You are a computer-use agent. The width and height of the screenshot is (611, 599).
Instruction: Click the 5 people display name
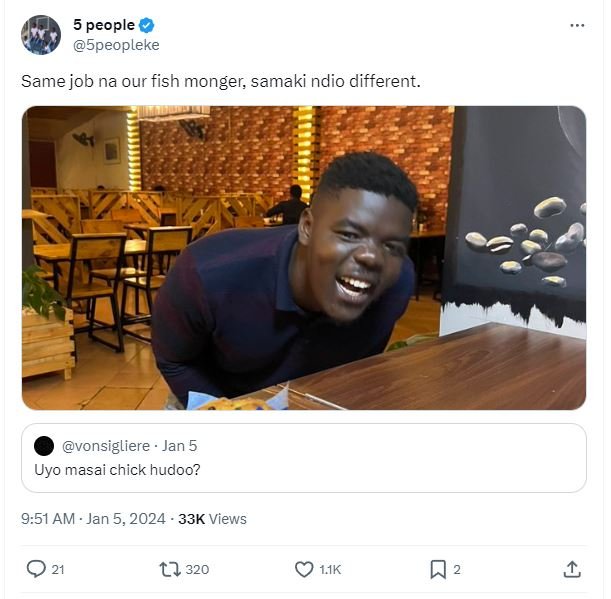[103, 26]
